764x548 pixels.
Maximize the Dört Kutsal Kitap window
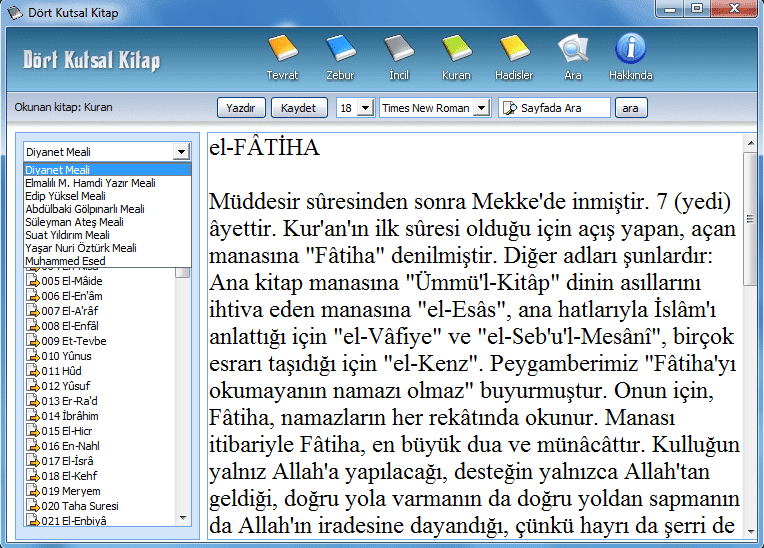(697, 8)
